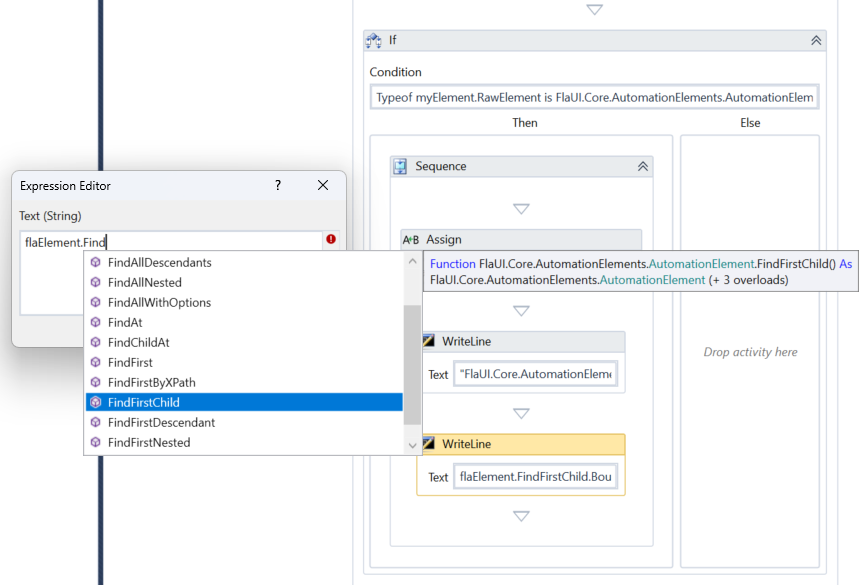Click the first WriteLine Text field
The width and height of the screenshot is (867, 585).
pos(535,374)
